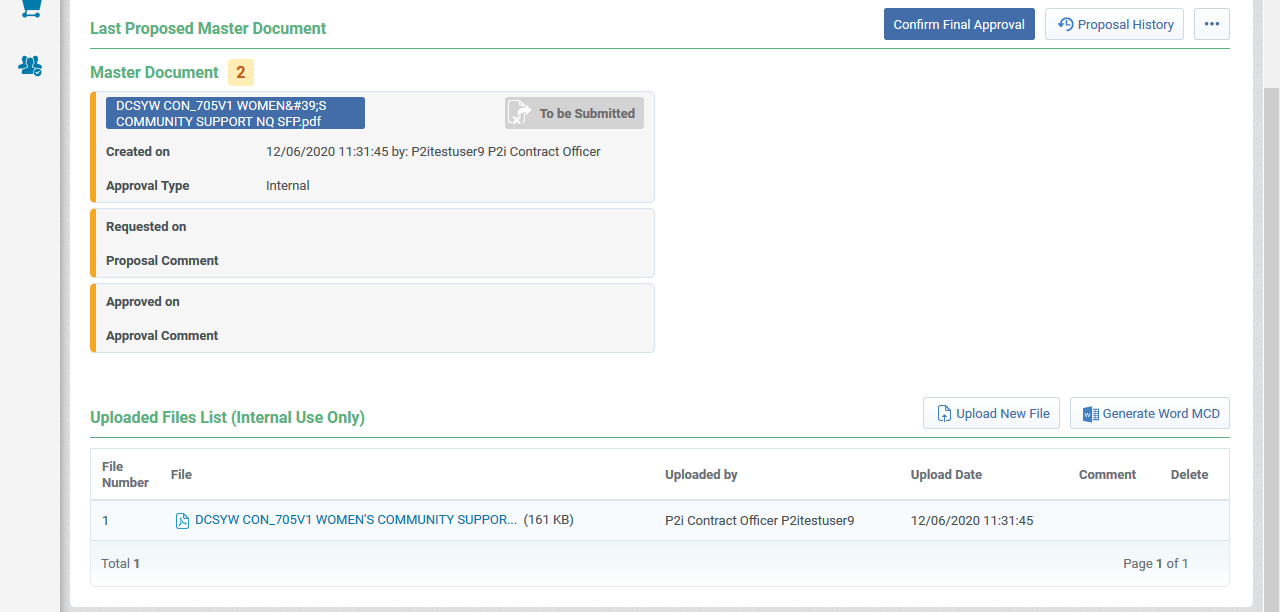Click the Delete column header
Screen dimensions: 1280x612
tap(1189, 475)
